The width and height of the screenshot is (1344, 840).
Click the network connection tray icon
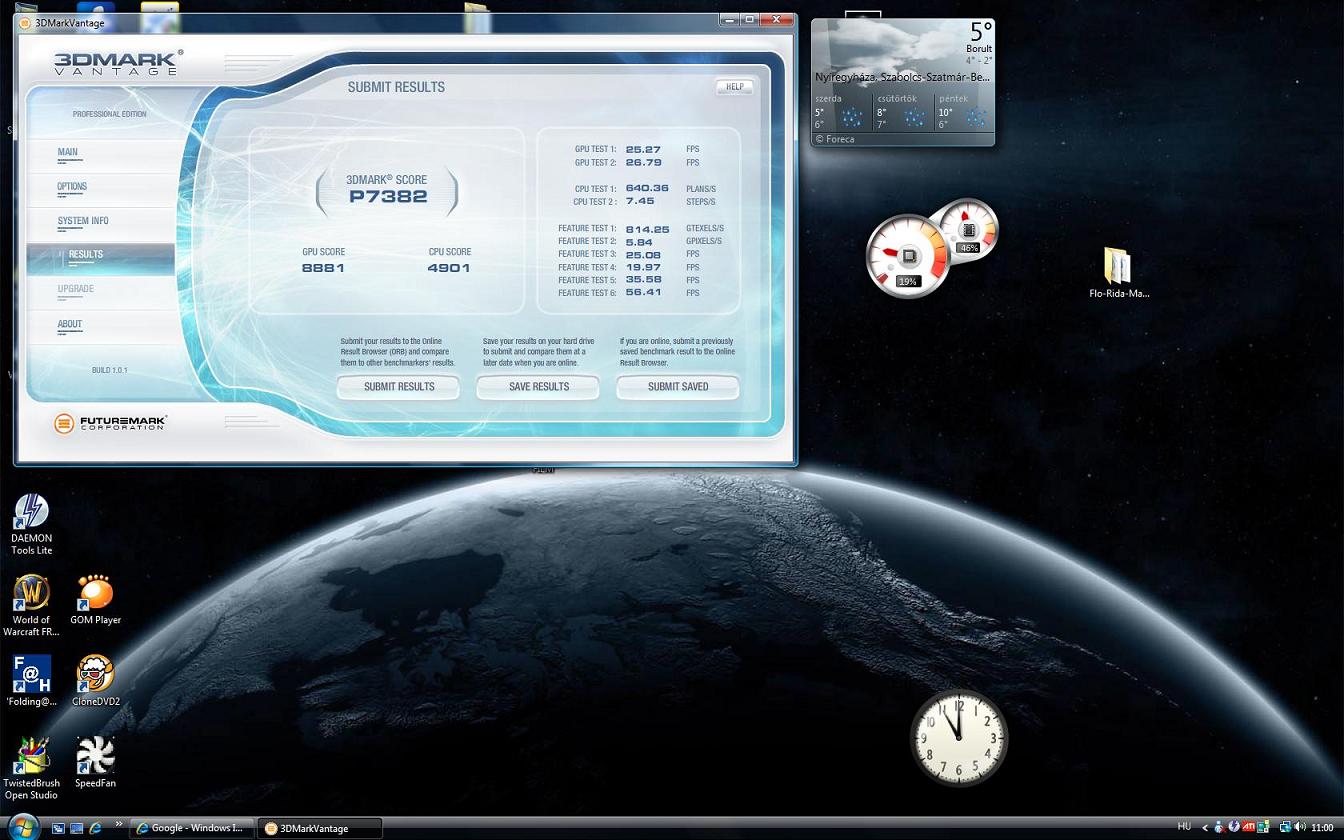(1286, 828)
